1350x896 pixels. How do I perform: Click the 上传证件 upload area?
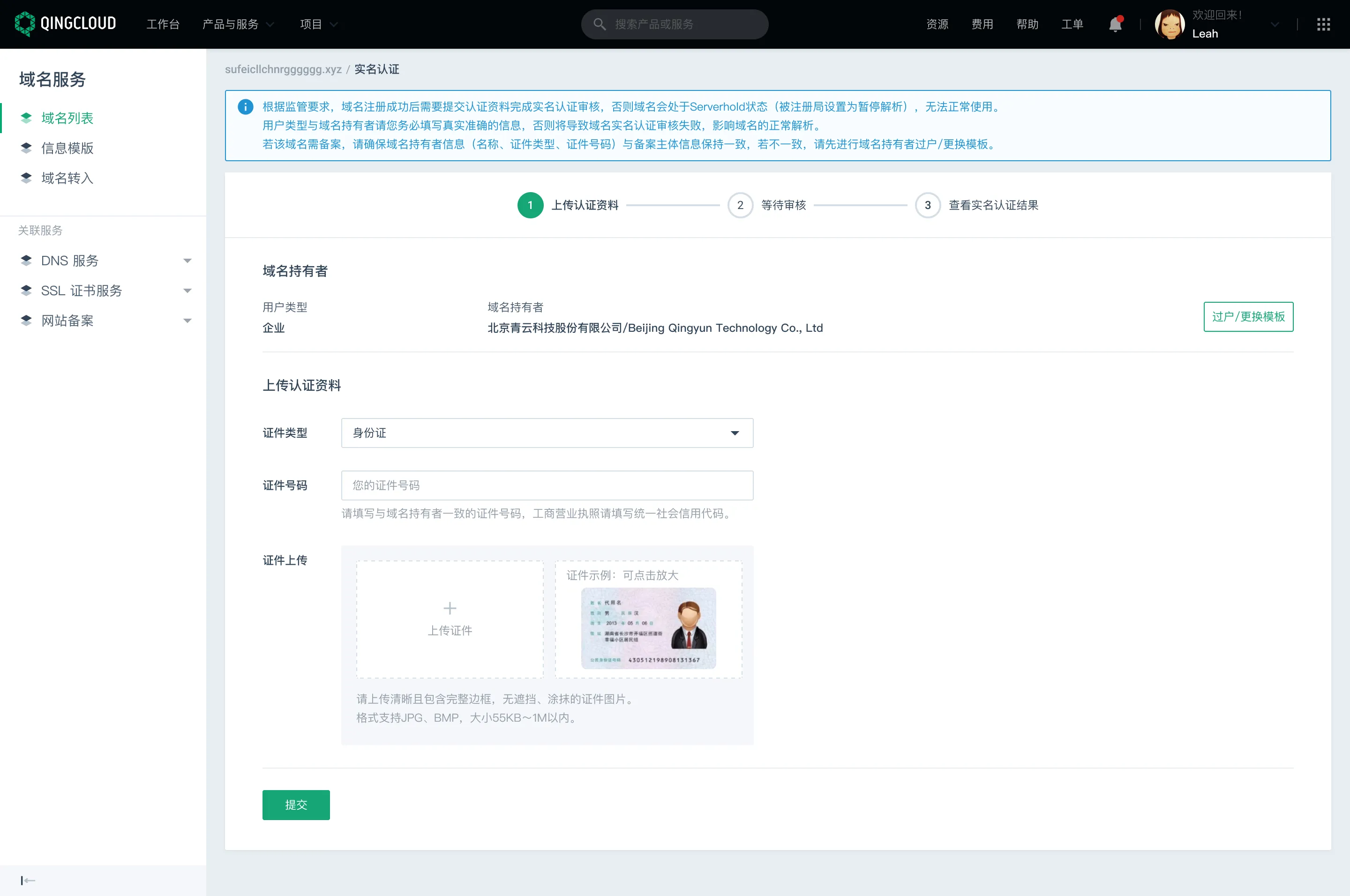[x=450, y=620]
